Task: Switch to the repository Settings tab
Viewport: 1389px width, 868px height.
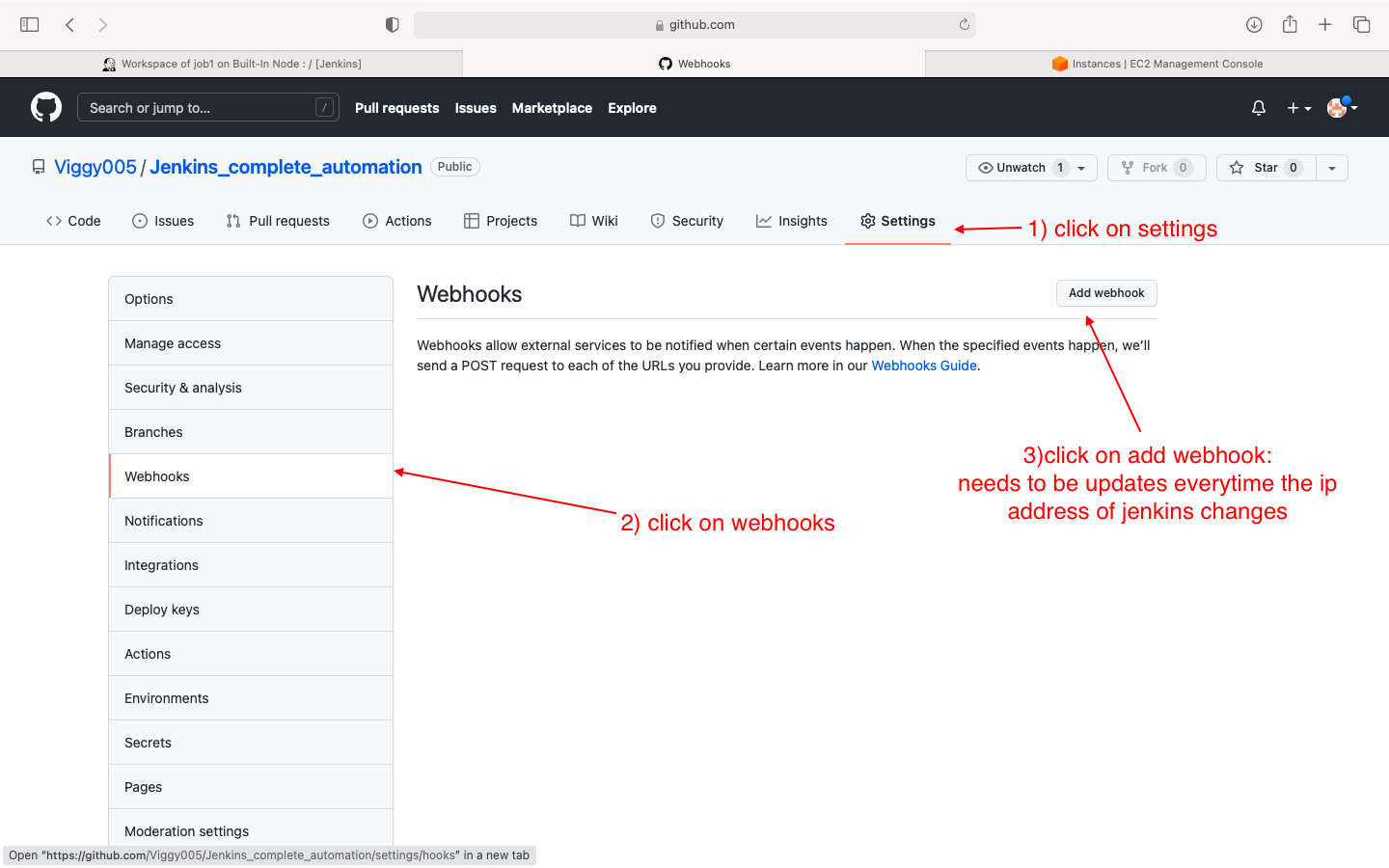Action: click(x=898, y=221)
